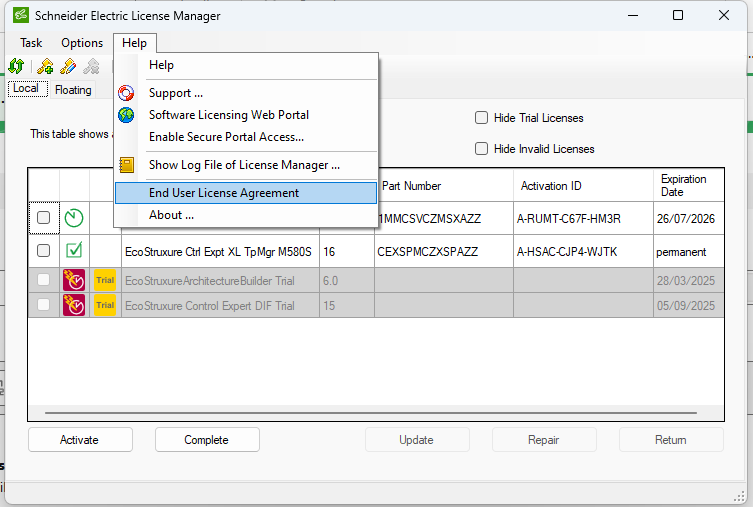Switch to the Floating tab

click(73, 90)
